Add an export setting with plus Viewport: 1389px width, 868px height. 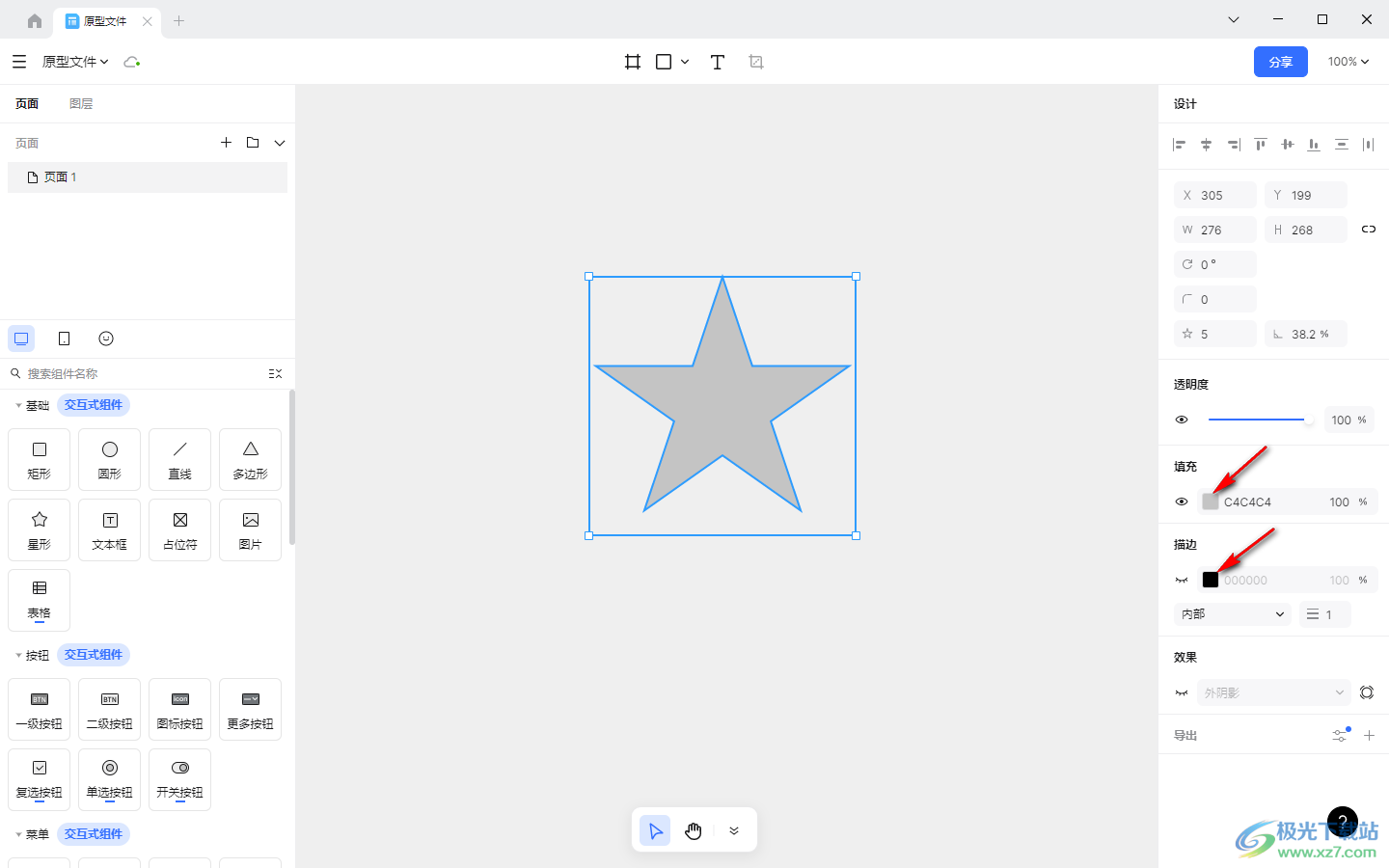tap(1369, 735)
